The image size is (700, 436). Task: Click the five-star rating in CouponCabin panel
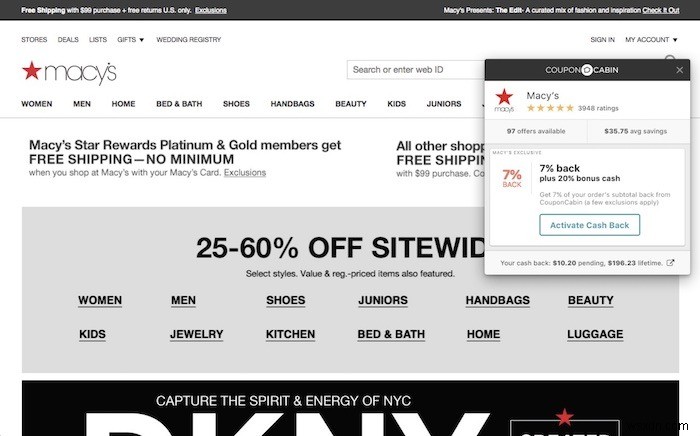point(550,108)
